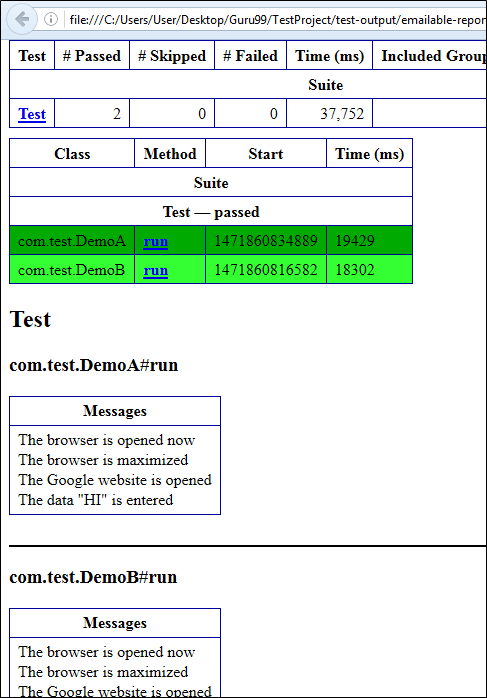Select the # Skipped column header
This screenshot has height=698, width=487.
[172, 56]
